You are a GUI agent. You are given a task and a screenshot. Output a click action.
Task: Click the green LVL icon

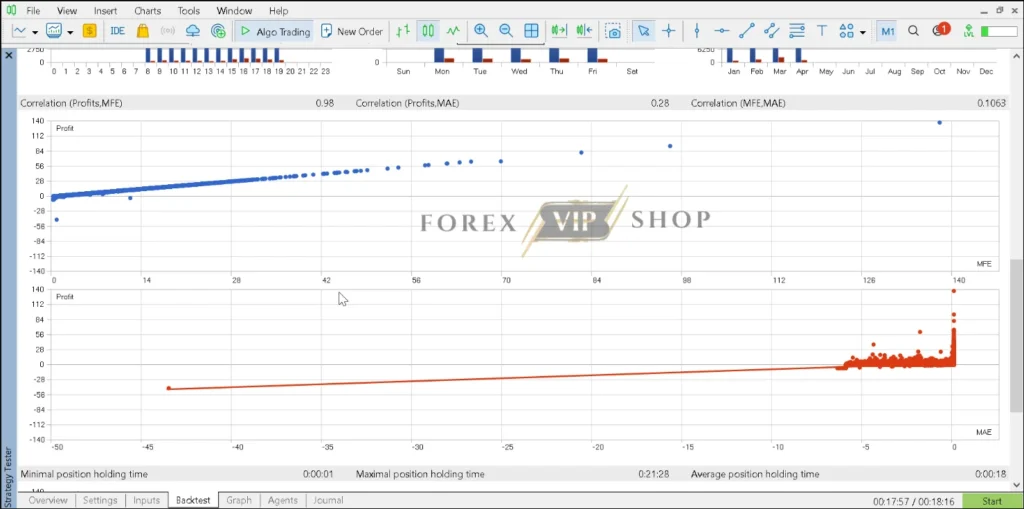968,31
